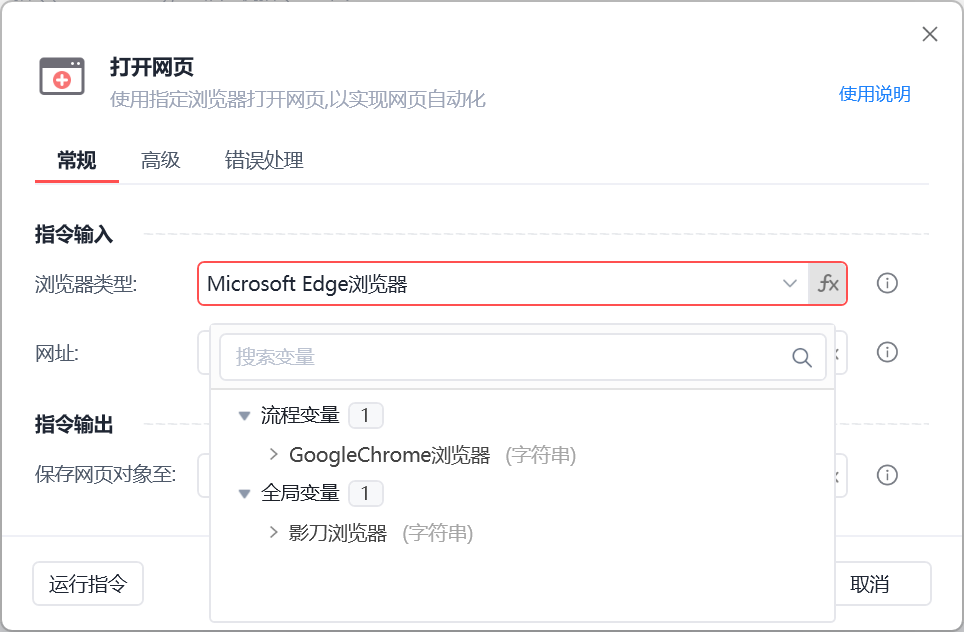Collapse the 流程变量 group
The height and width of the screenshot is (632, 964).
pos(244,415)
